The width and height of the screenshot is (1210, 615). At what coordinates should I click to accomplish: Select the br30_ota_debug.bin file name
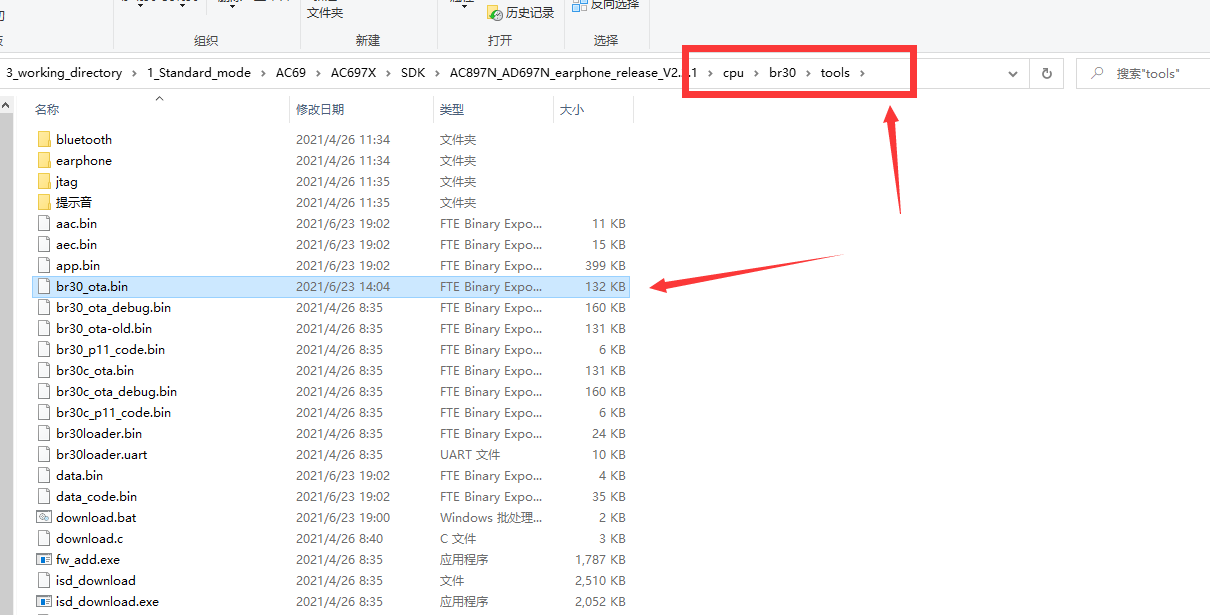(x=113, y=308)
